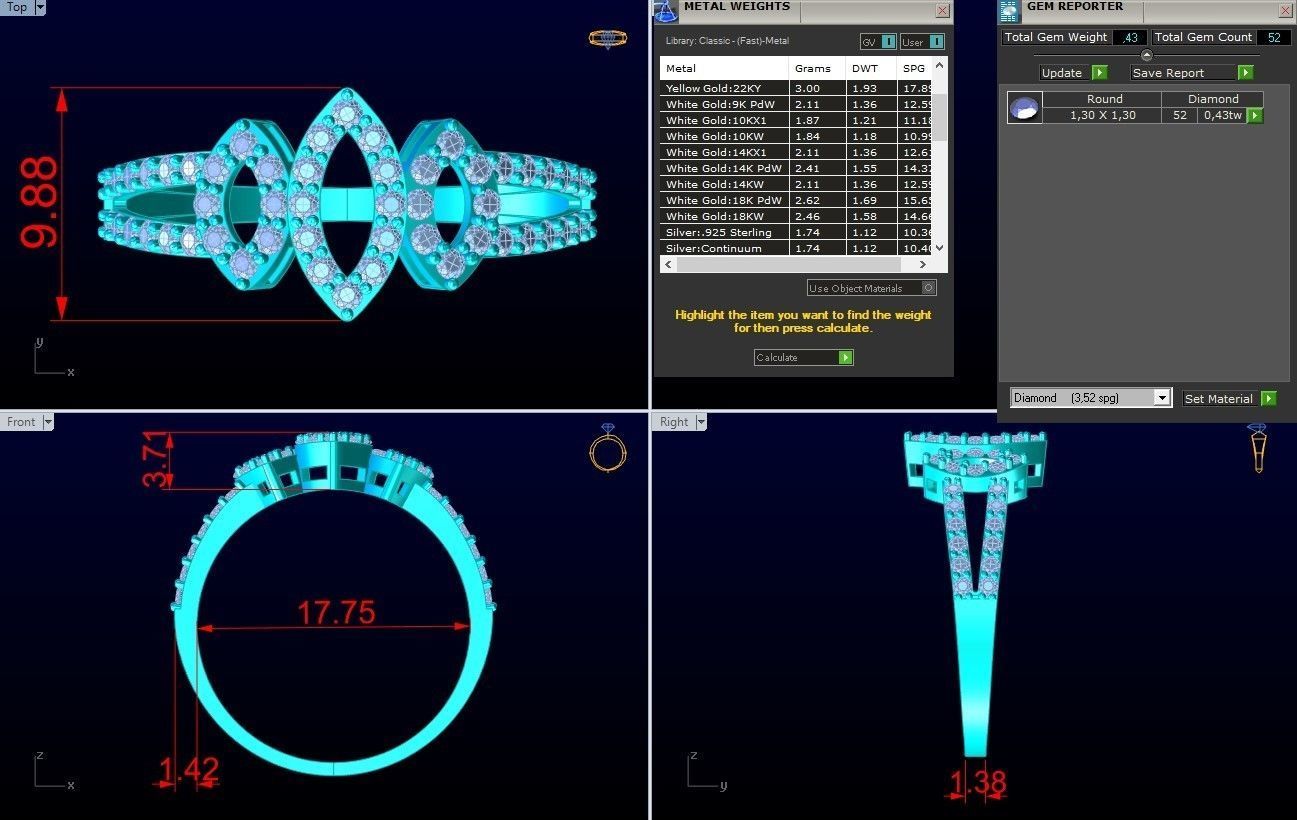Close the Metal Weights panel
This screenshot has height=820, width=1297.
[x=942, y=10]
